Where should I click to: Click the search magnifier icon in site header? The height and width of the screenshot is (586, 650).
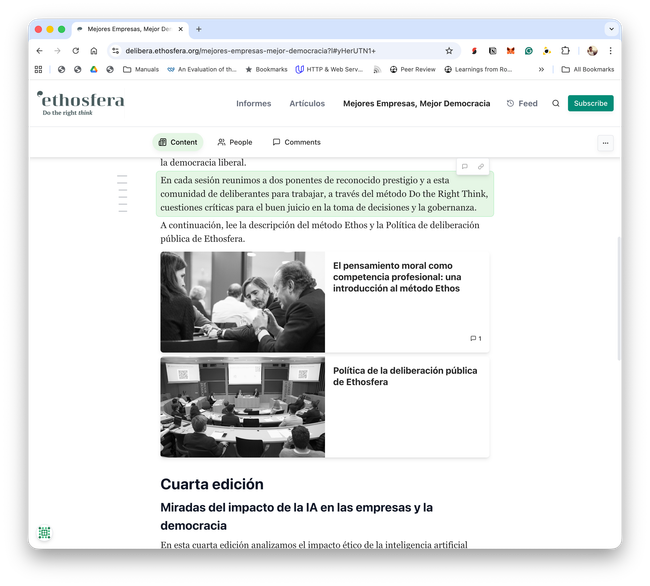point(556,103)
